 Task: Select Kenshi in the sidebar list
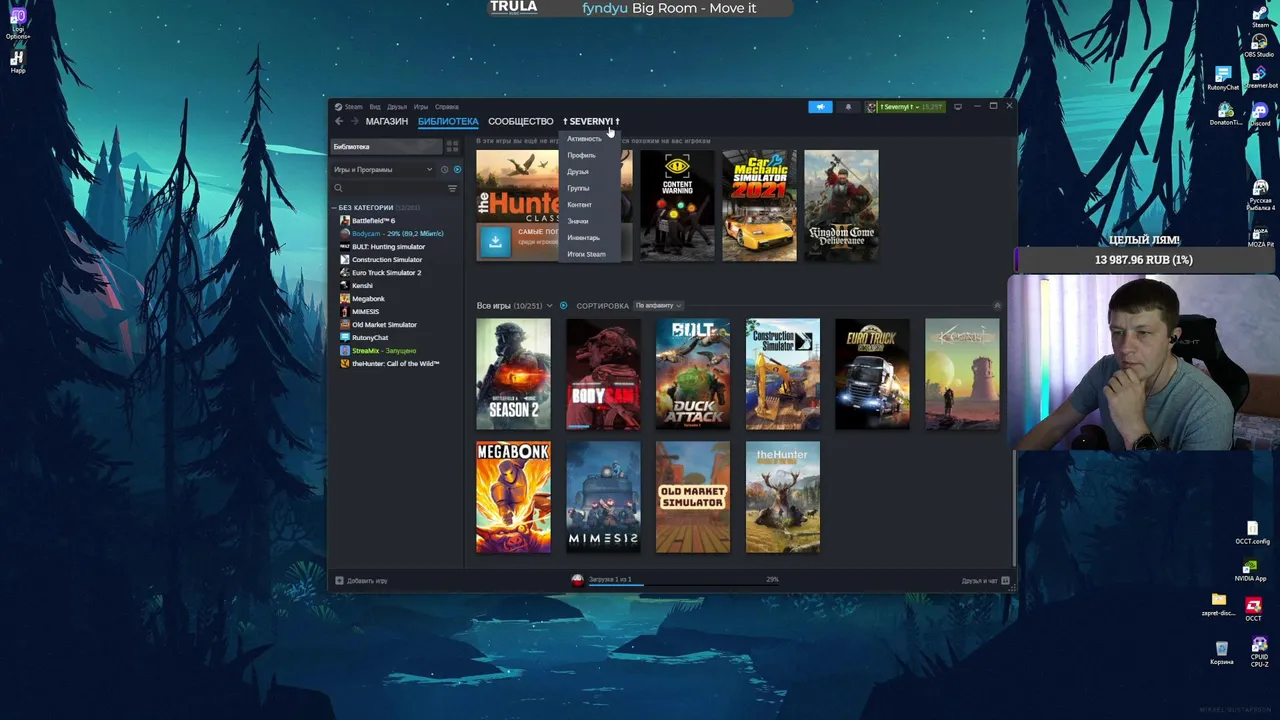click(x=362, y=285)
